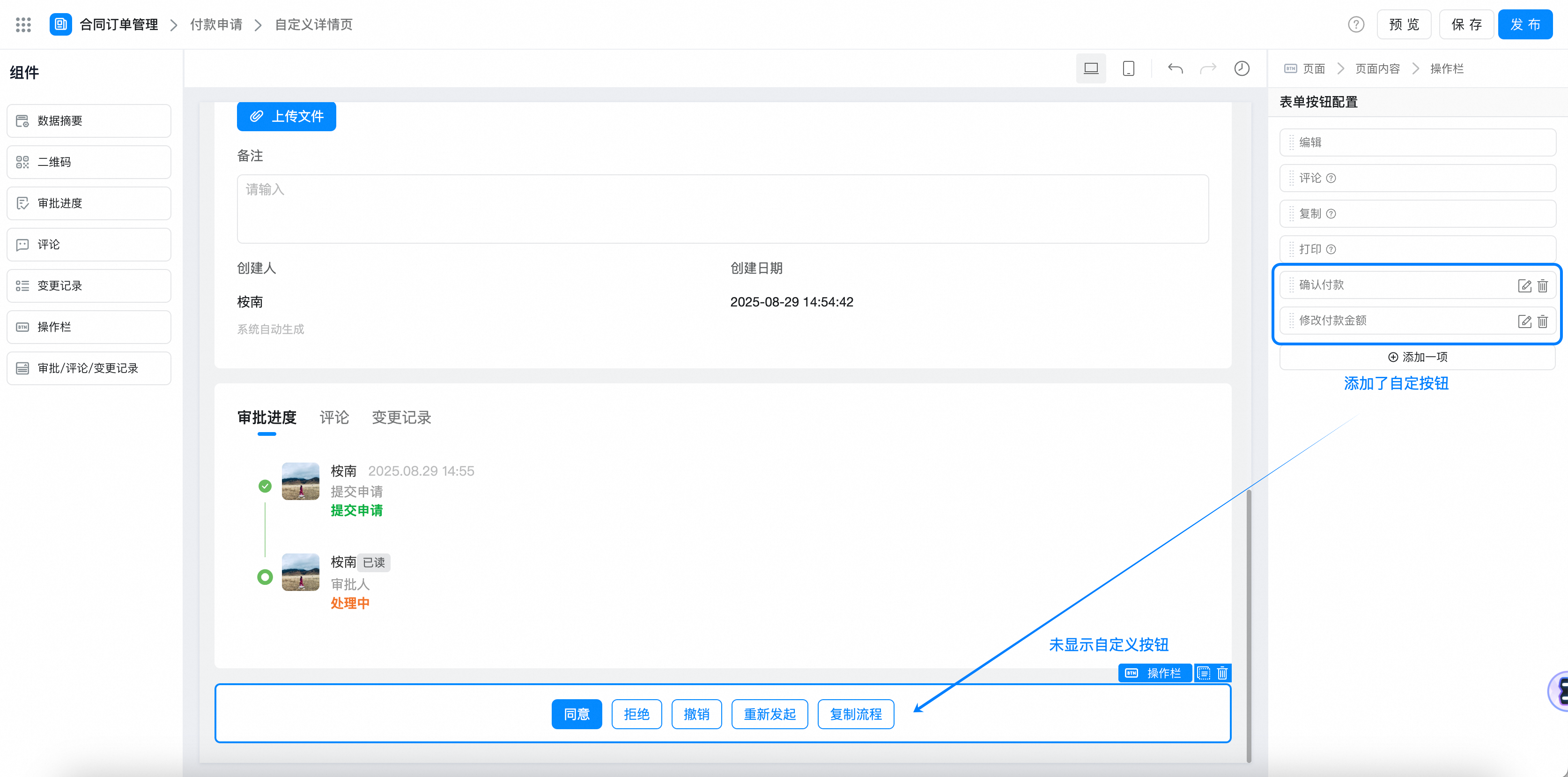Switch to the 评论 tab

click(x=334, y=418)
